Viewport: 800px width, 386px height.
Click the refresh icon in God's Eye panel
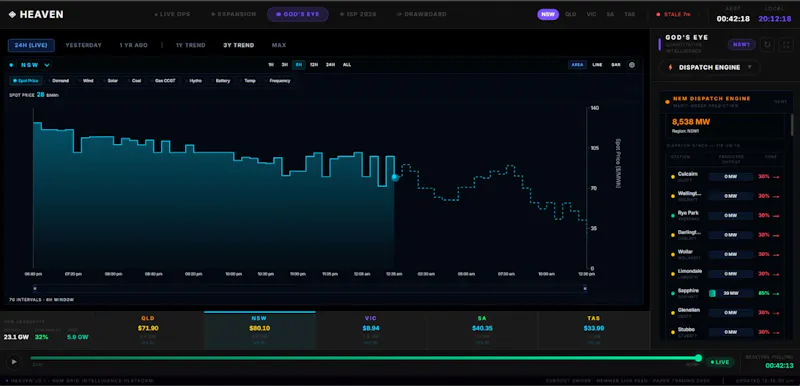(x=767, y=44)
